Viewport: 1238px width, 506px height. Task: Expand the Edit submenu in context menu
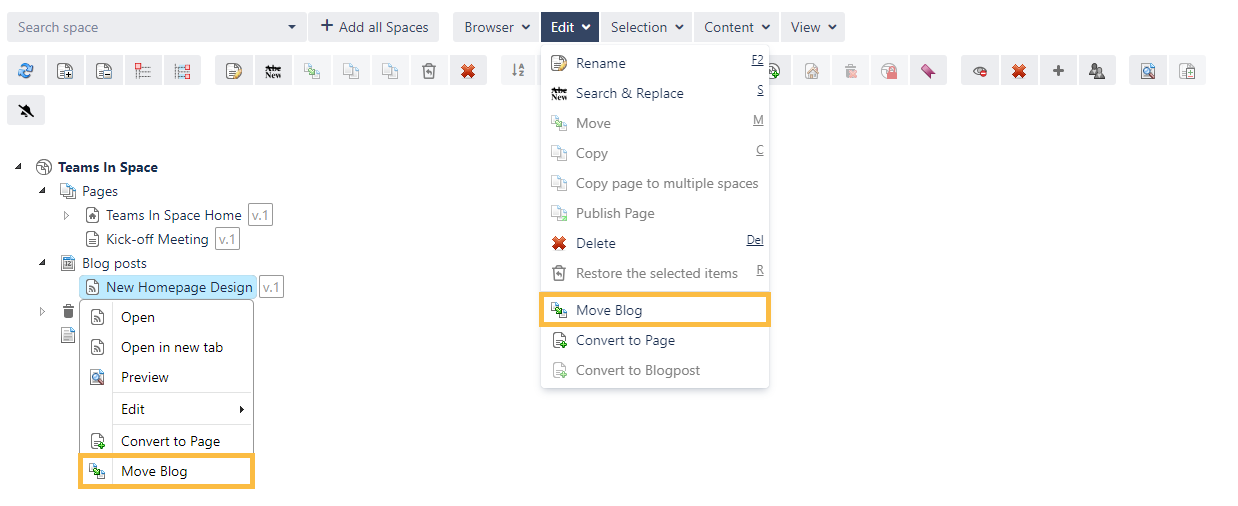(182, 409)
